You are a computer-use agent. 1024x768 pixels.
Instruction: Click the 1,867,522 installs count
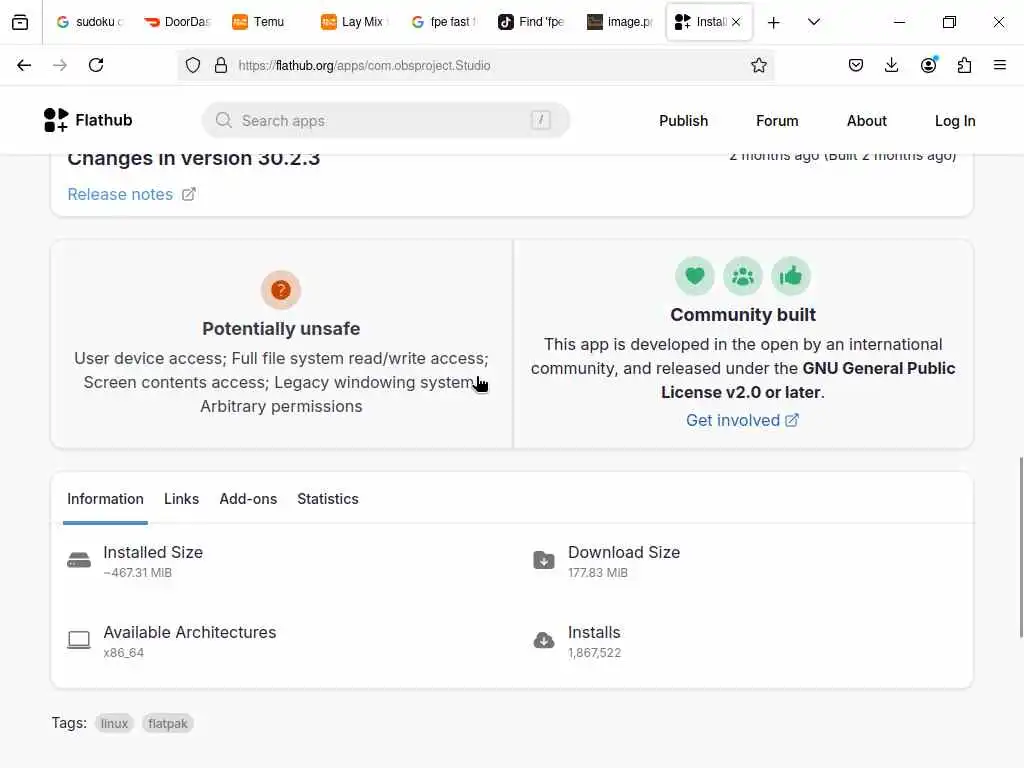point(594,652)
